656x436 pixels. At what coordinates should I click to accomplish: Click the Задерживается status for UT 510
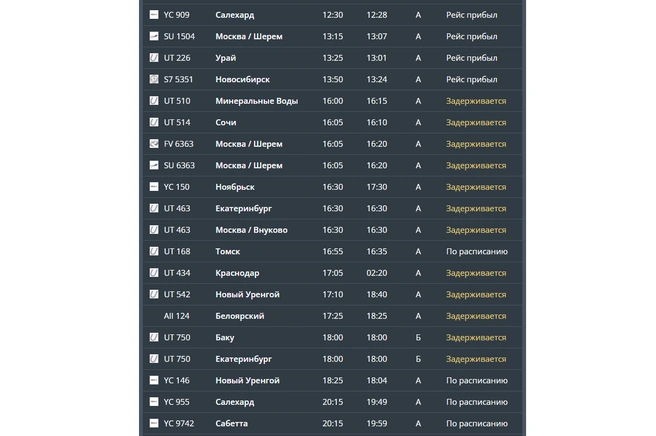pyautogui.click(x=476, y=101)
